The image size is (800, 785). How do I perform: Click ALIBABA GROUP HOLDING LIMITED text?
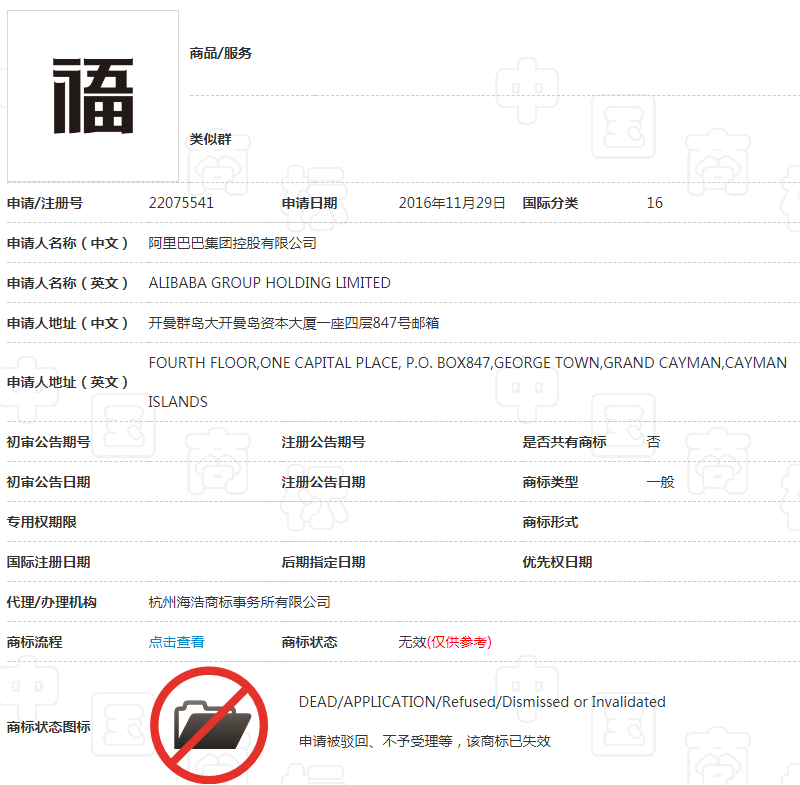tap(269, 283)
